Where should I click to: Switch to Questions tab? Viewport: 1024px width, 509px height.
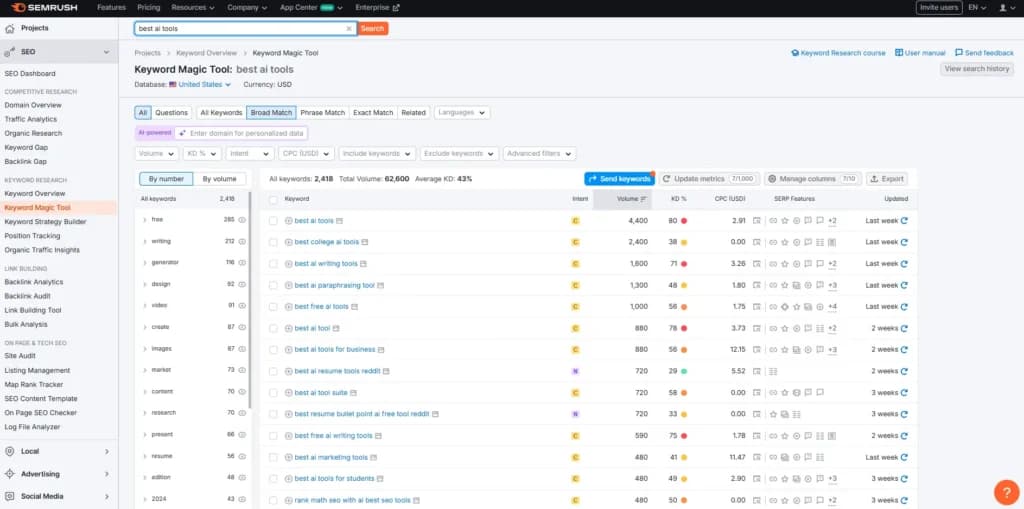pyautogui.click(x=171, y=112)
